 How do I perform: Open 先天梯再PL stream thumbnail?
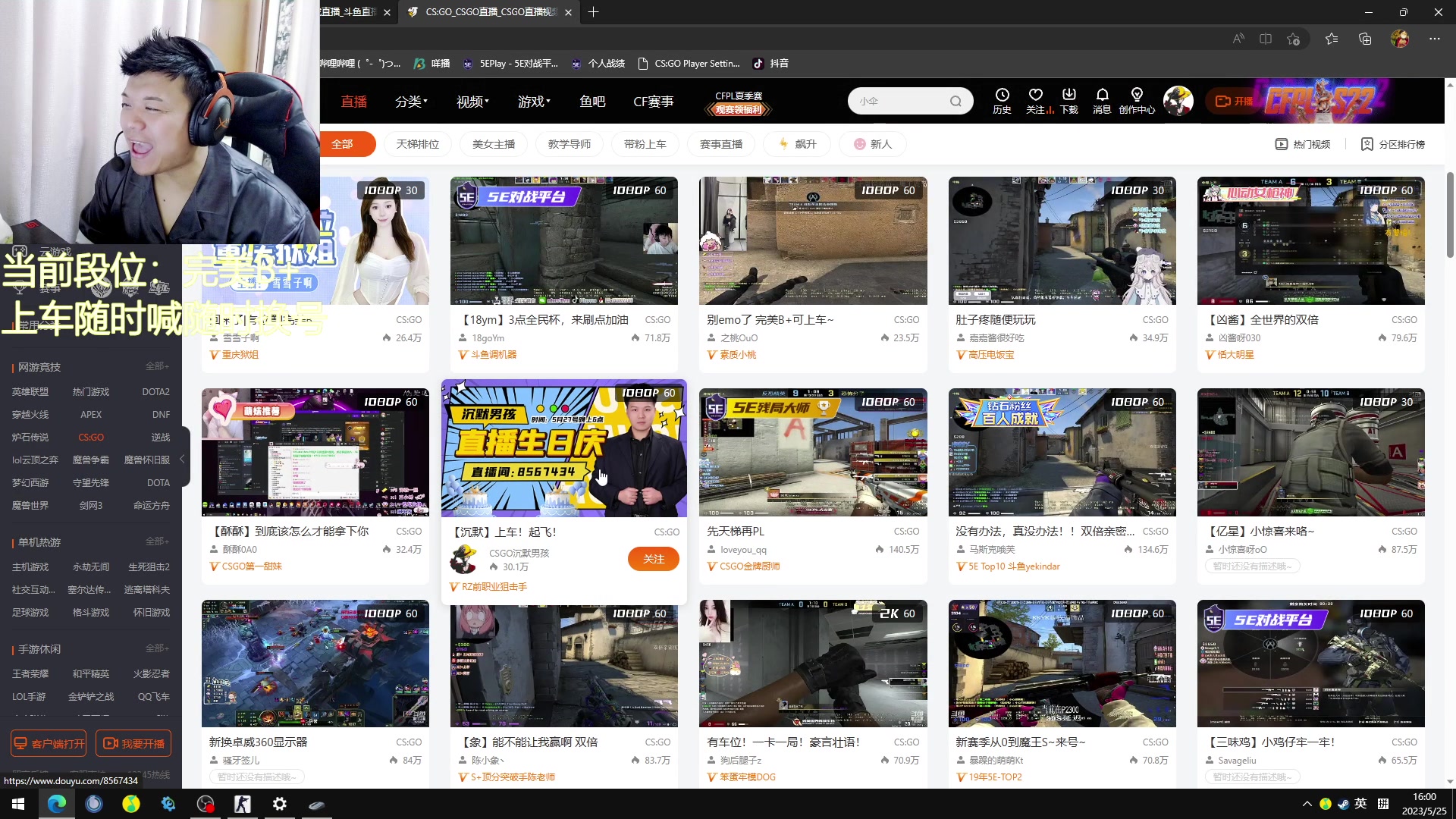tap(813, 453)
